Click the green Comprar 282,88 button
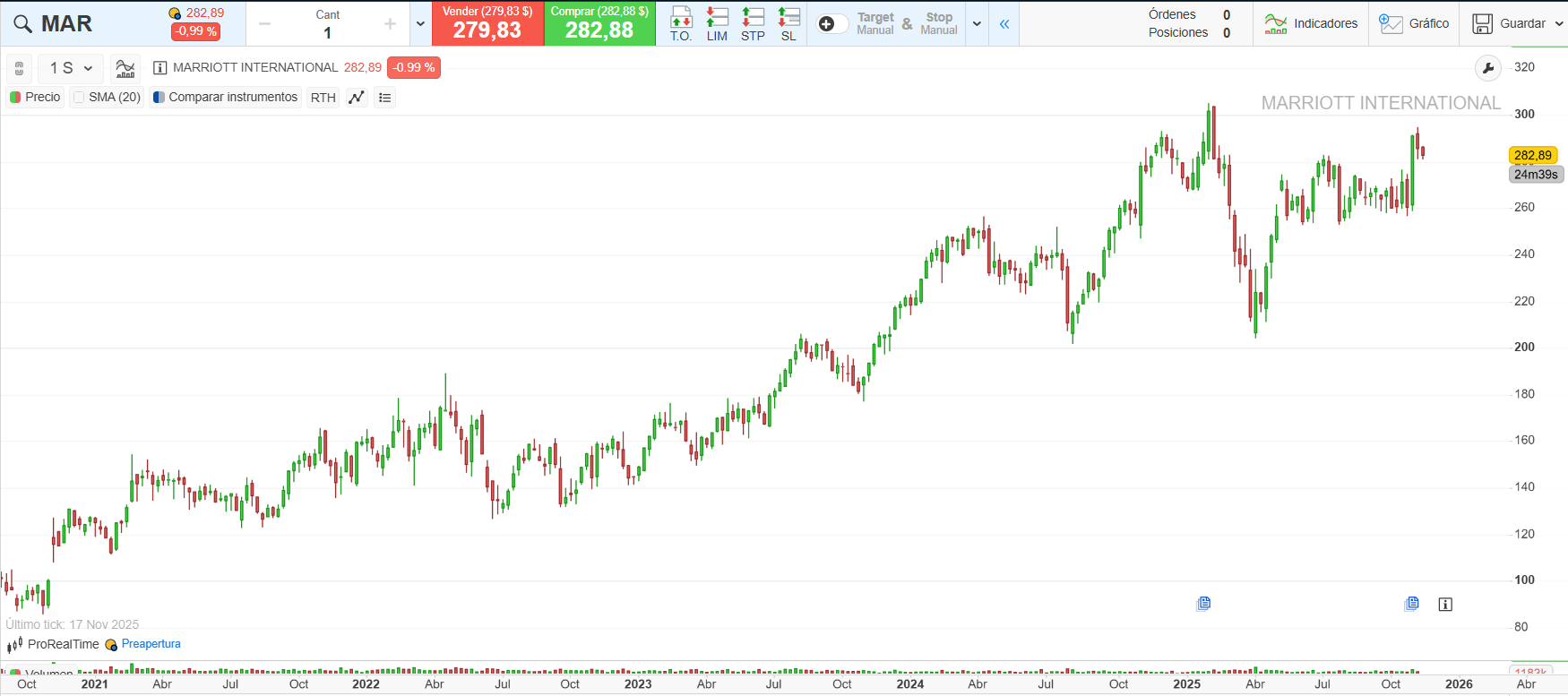Screen dimensions: 1568x696 [x=599, y=23]
